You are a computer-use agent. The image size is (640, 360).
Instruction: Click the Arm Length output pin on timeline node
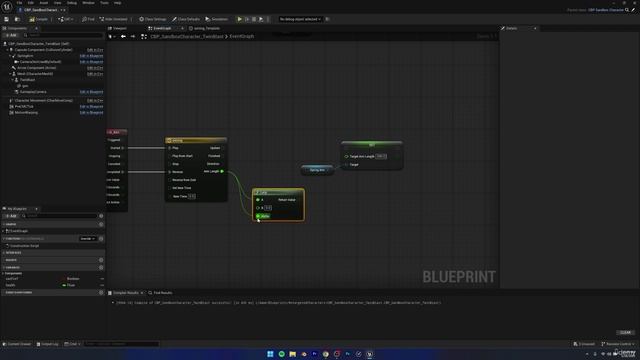coord(222,171)
